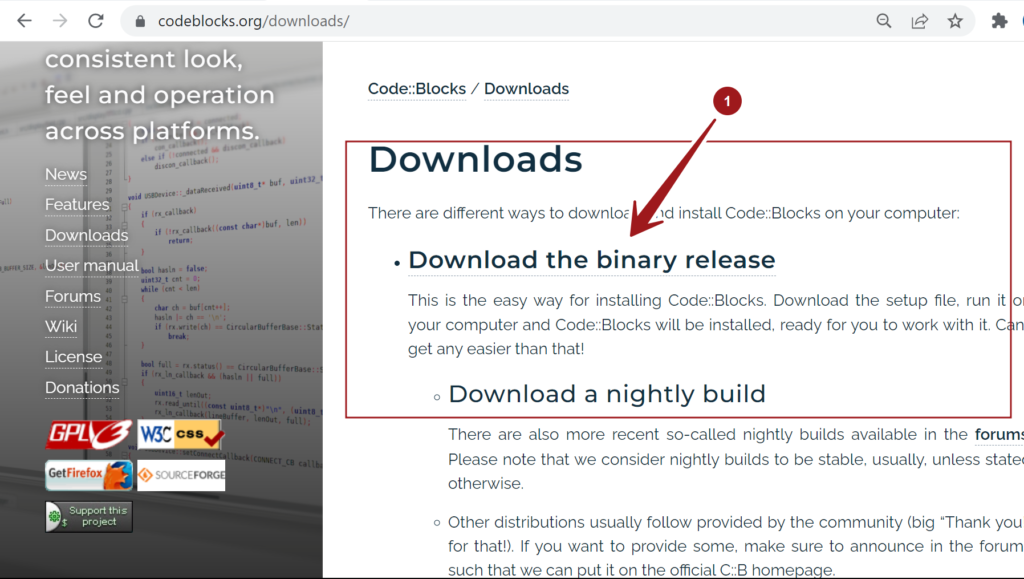Open the Download the binary release link
This screenshot has height=579, width=1024.
point(591,259)
